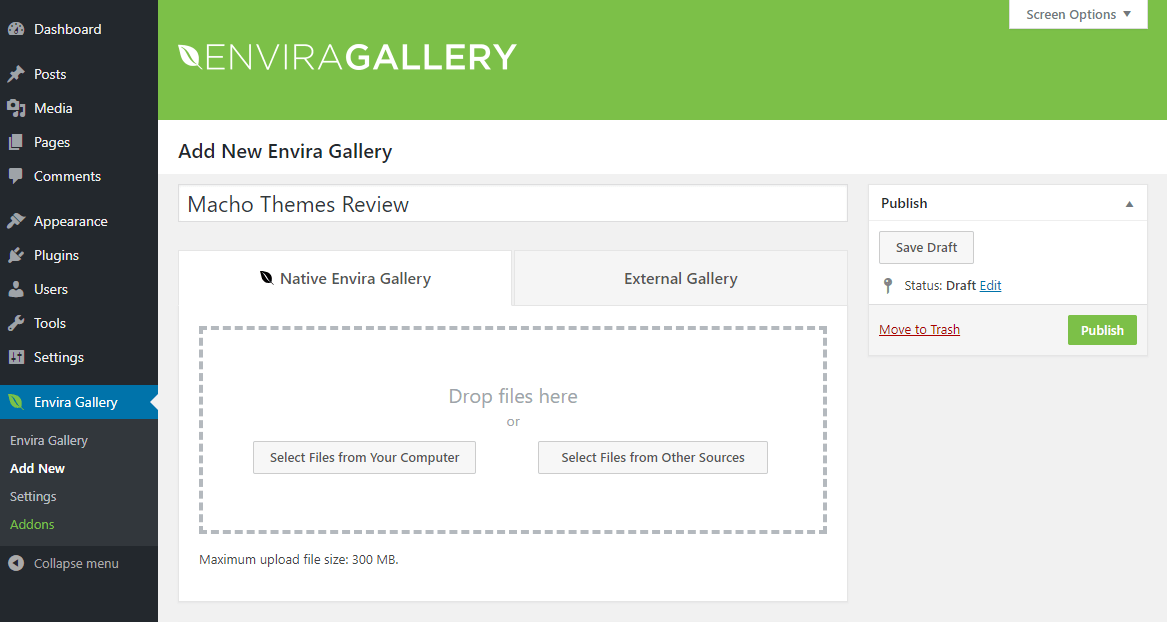Click the gallery title field 'Macho Themes Review'
Screen dimensions: 1167x622
coord(513,203)
